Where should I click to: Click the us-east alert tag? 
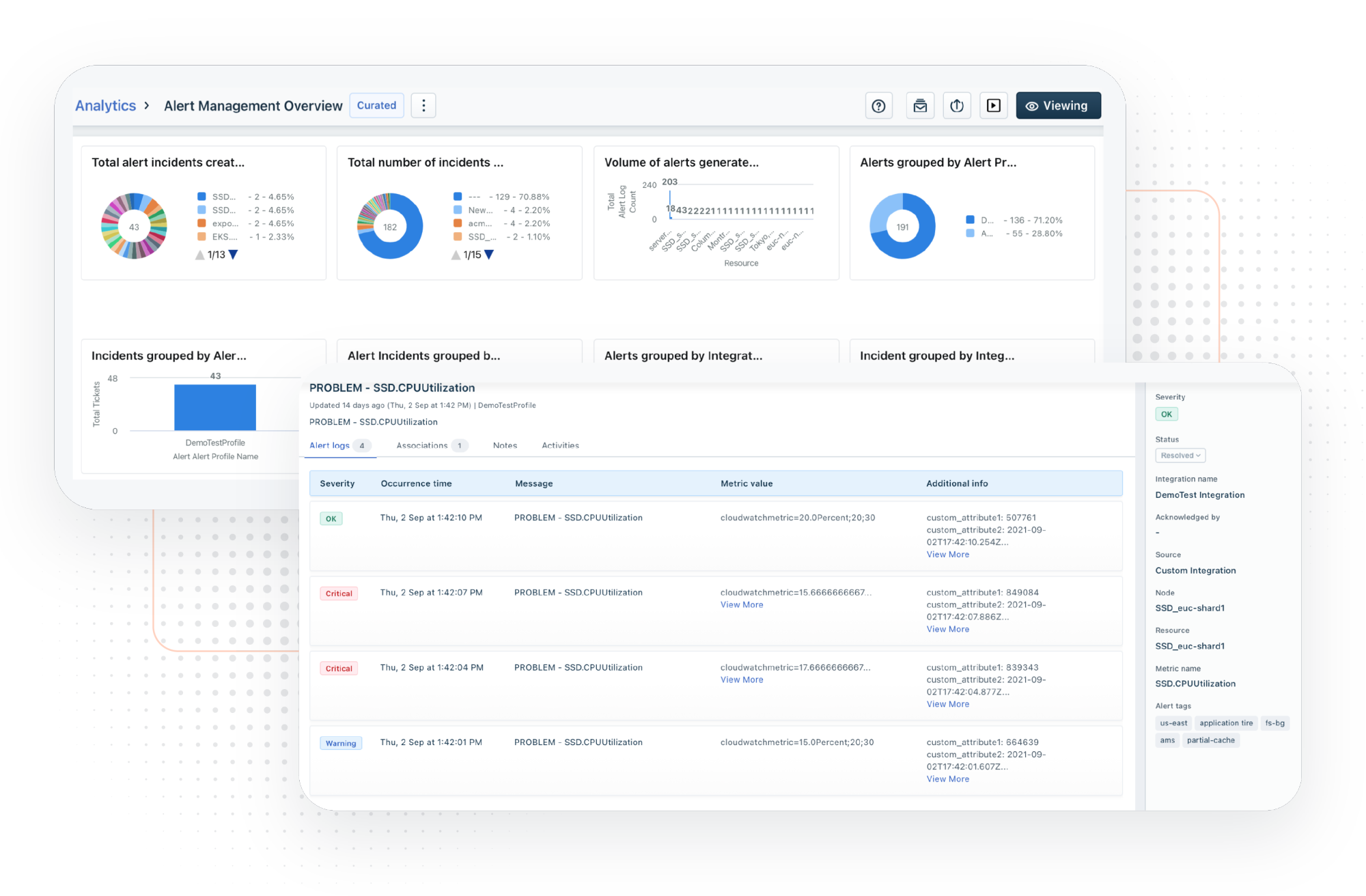(x=1173, y=723)
